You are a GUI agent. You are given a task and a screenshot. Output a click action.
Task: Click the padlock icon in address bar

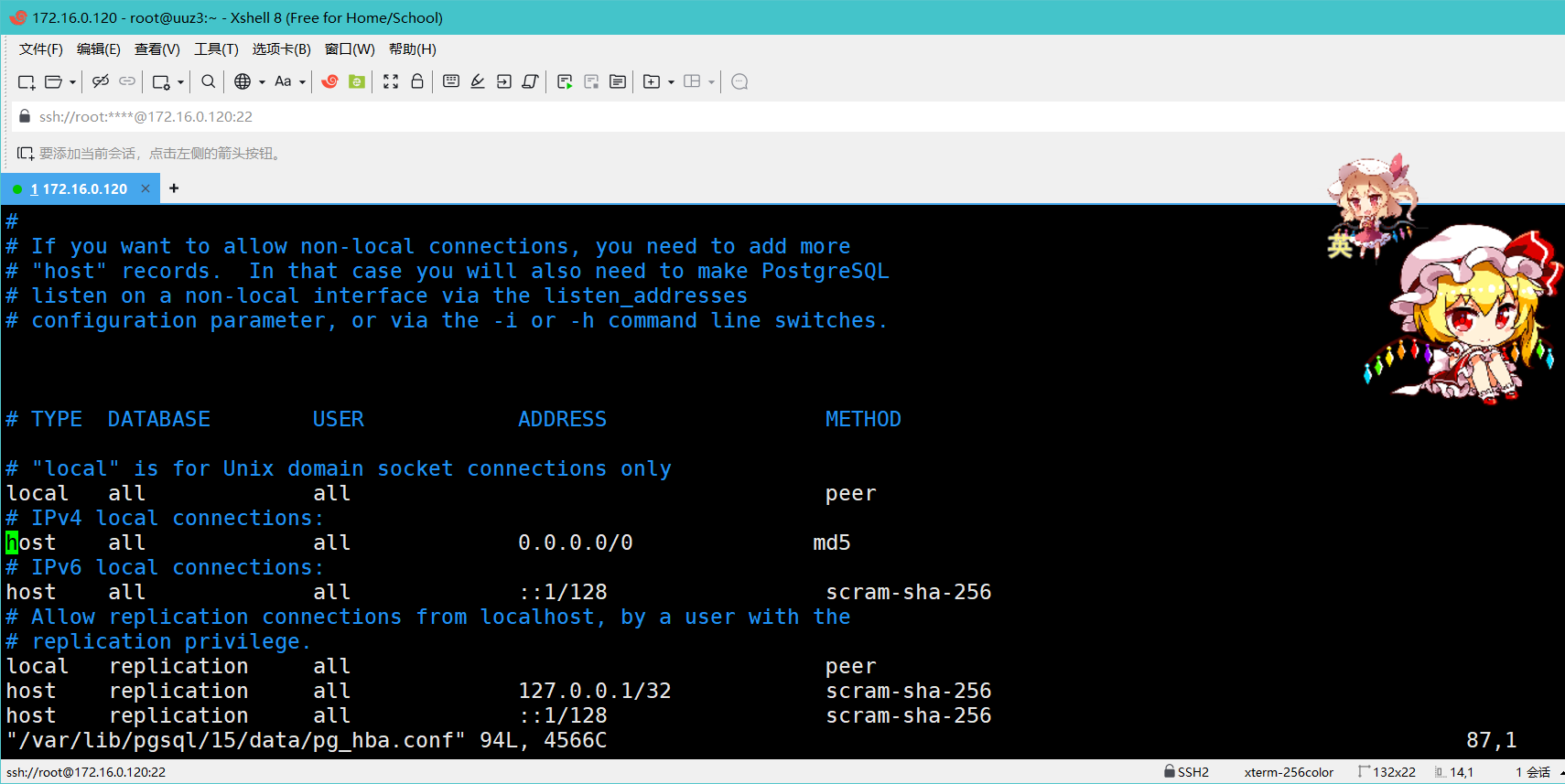(x=25, y=116)
